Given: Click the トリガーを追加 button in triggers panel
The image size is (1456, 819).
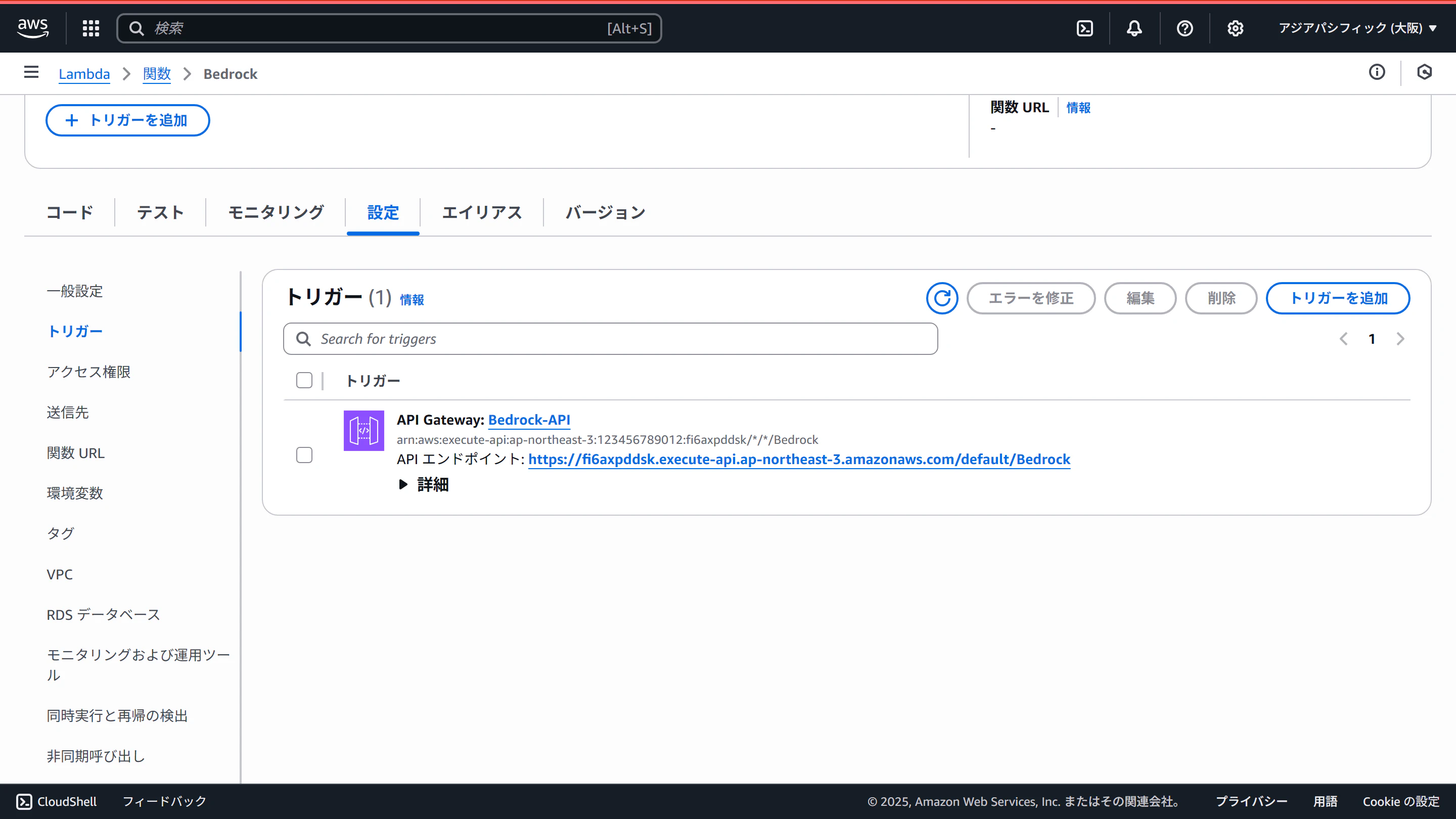Looking at the screenshot, I should pos(1337,298).
